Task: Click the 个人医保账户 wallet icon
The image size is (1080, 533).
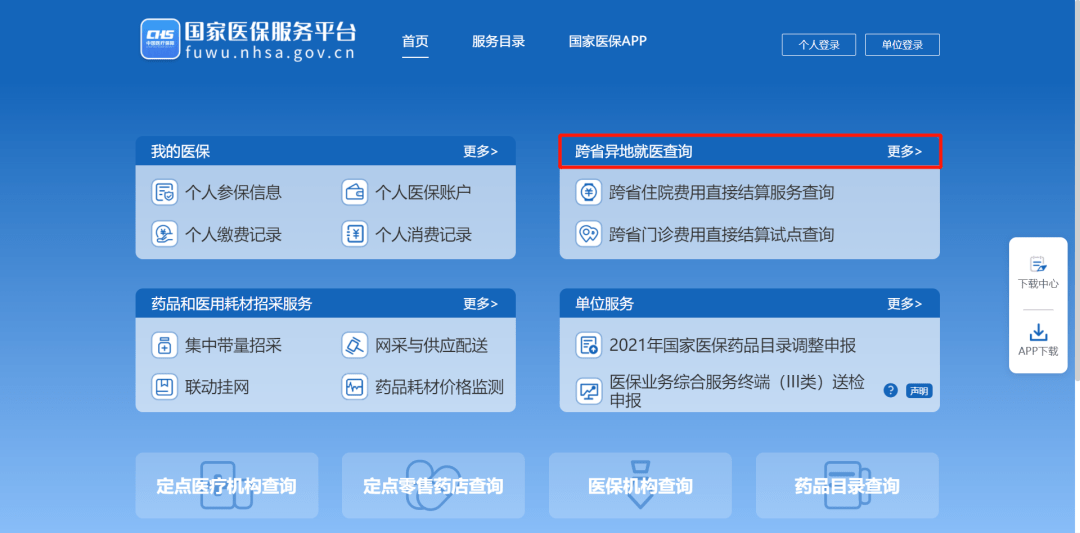Action: 355,192
